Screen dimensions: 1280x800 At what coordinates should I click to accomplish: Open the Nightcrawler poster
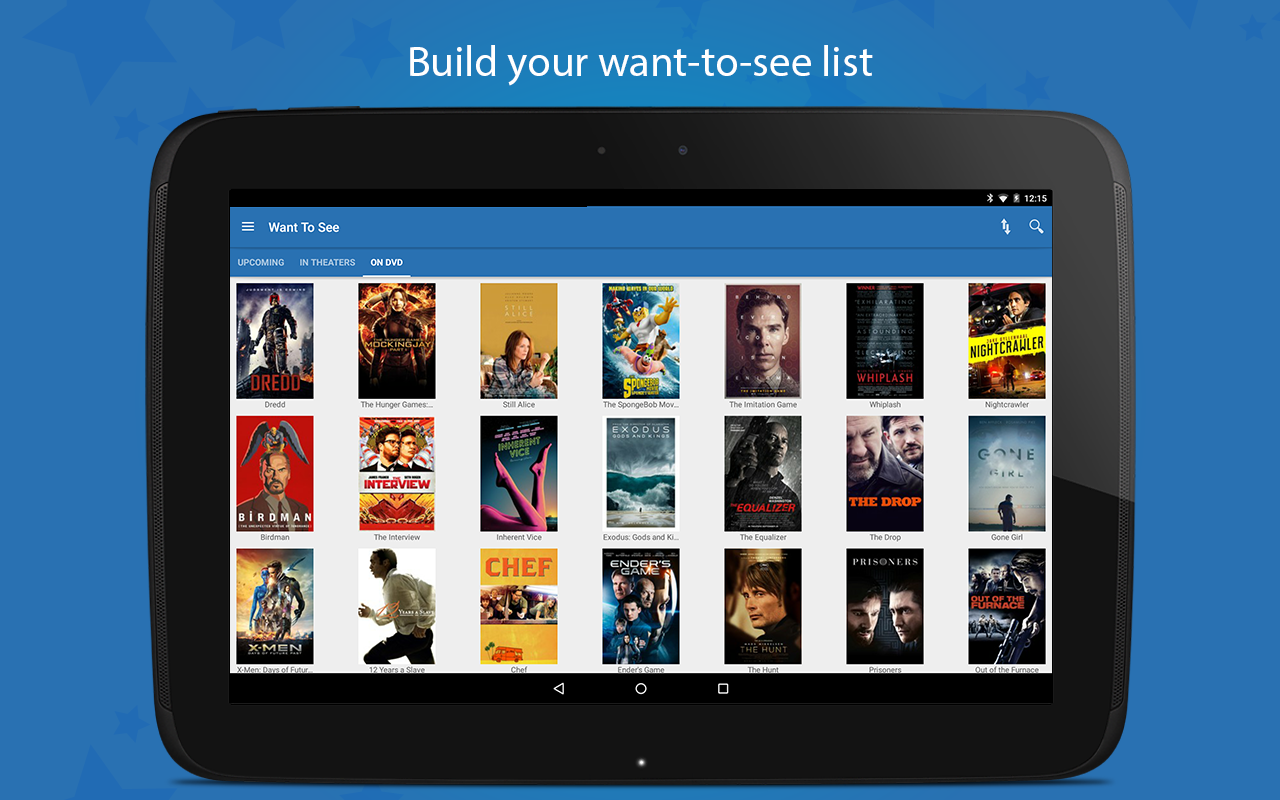(1007, 341)
